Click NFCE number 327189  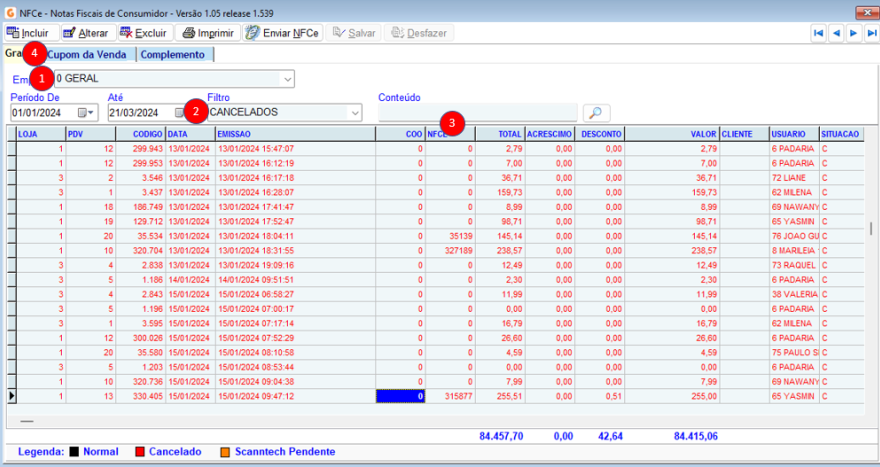pos(450,251)
